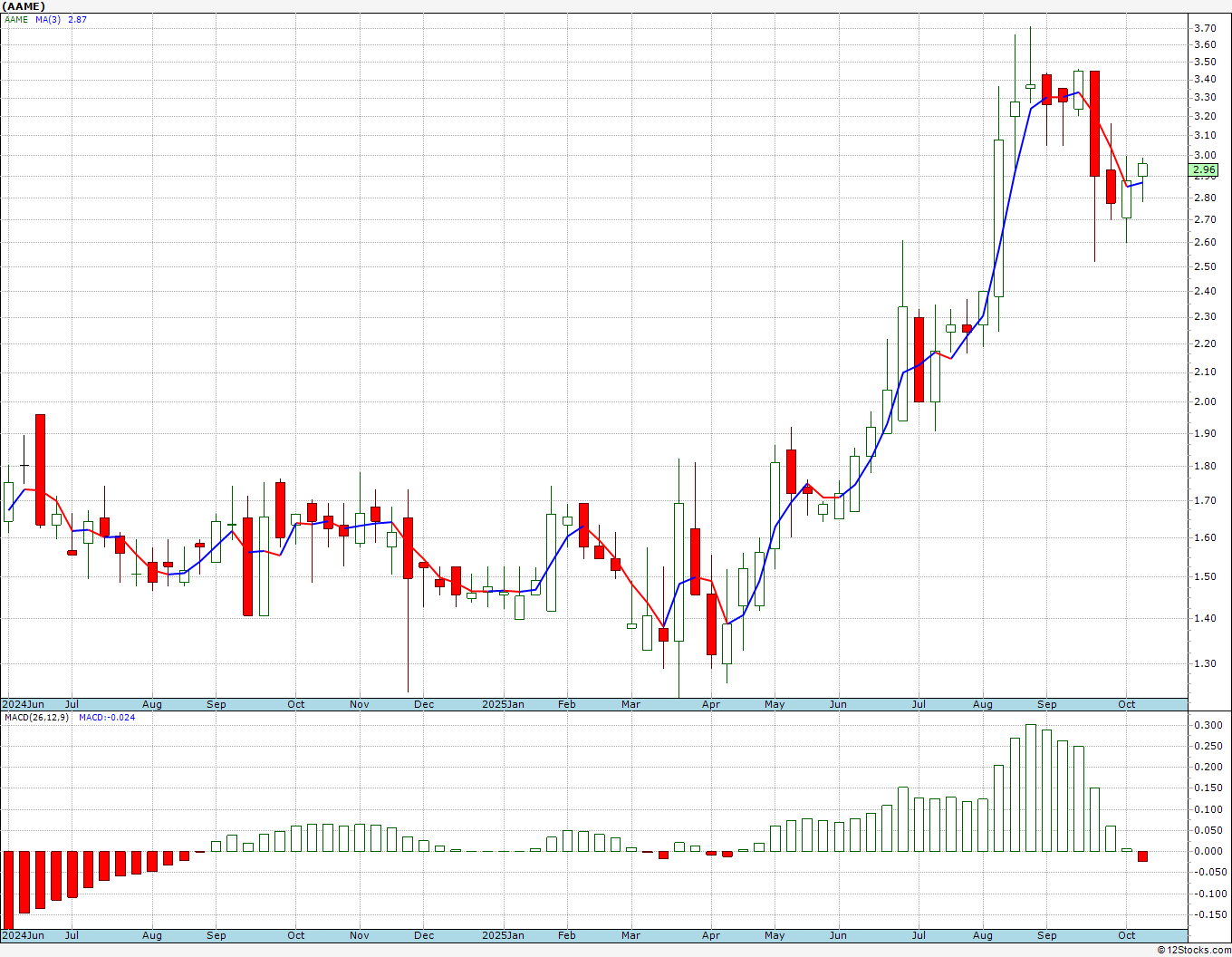
Task: Click the 1.30 price axis label
Action: tap(1205, 664)
